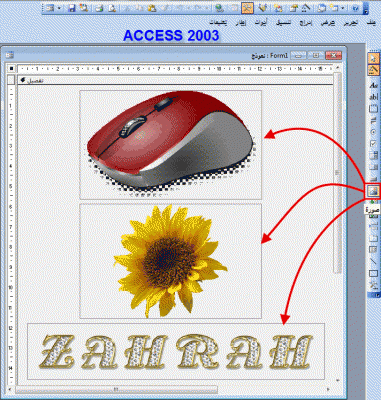381x400 pixels.
Task: Print the form using the printer icon
Action: tap(99, 8)
